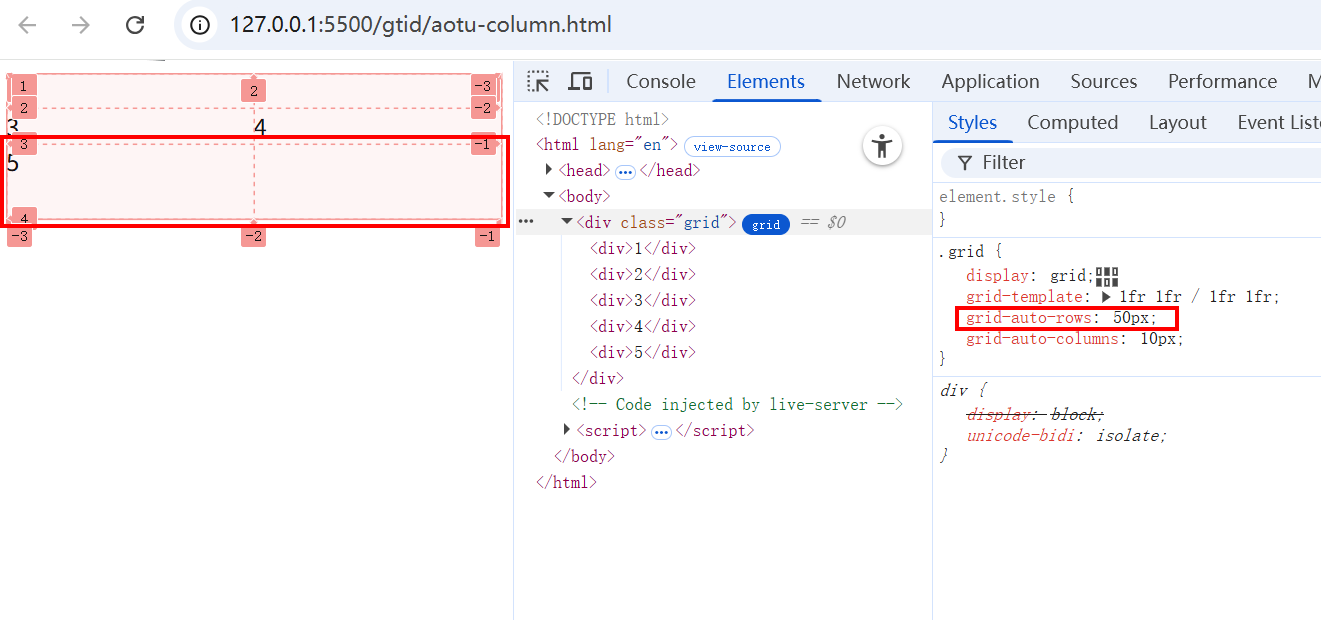Open the Event Listeners sub-tab
Screen dimensions: 1321x620
pos(1278,123)
